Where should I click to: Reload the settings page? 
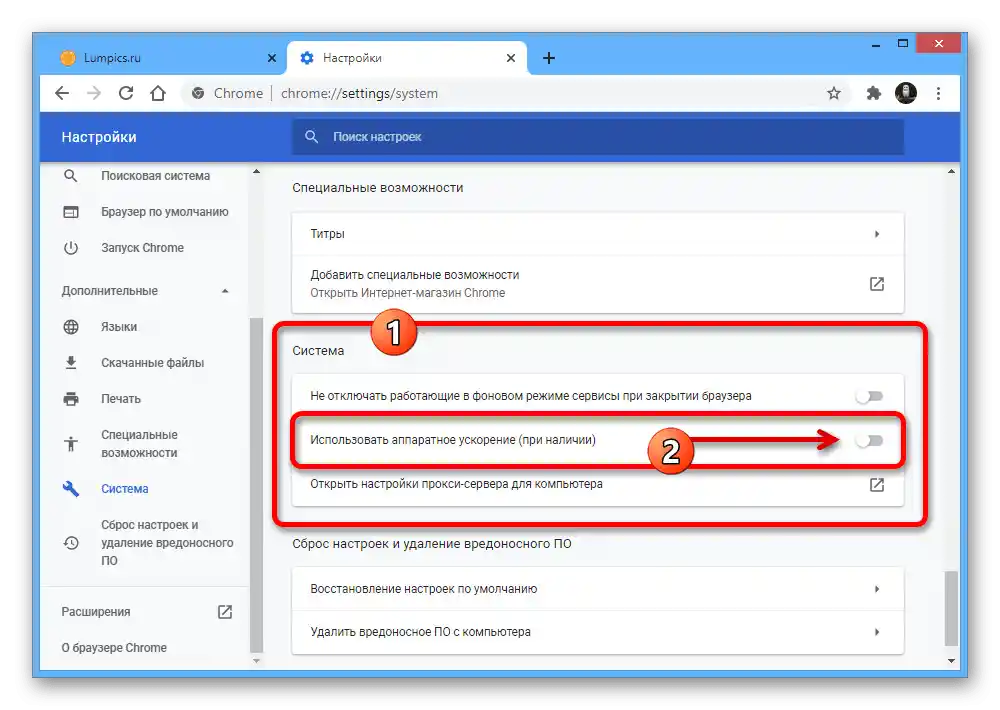[x=126, y=93]
